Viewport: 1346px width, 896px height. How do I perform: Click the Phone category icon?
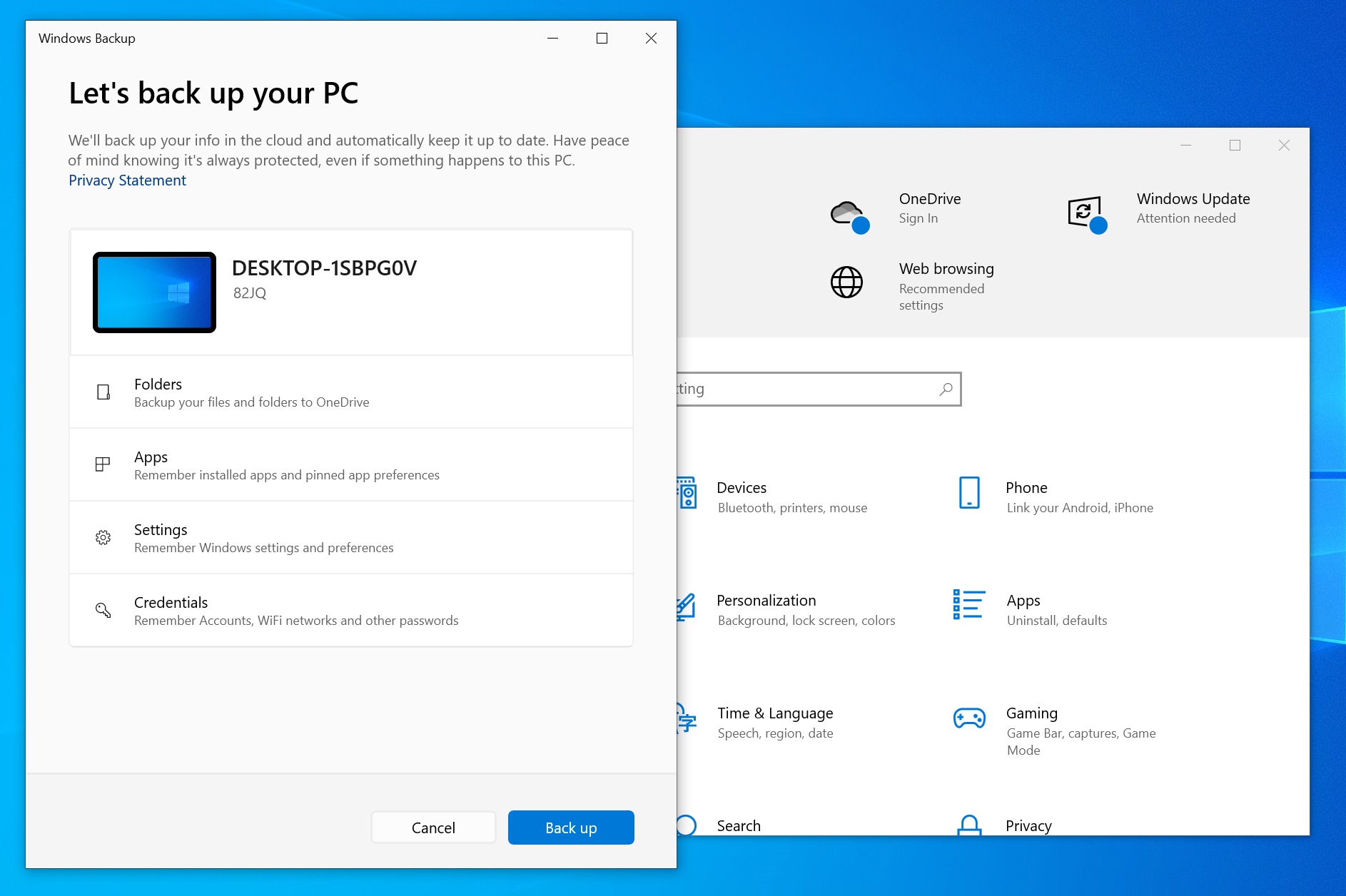[x=968, y=492]
